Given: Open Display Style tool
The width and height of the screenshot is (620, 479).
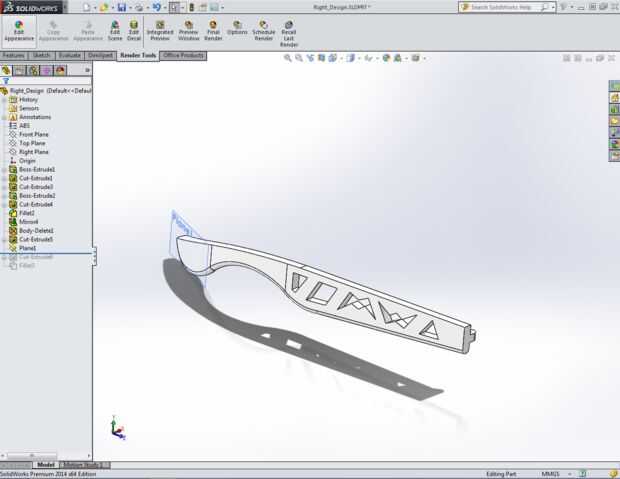Looking at the screenshot, I should (x=350, y=58).
